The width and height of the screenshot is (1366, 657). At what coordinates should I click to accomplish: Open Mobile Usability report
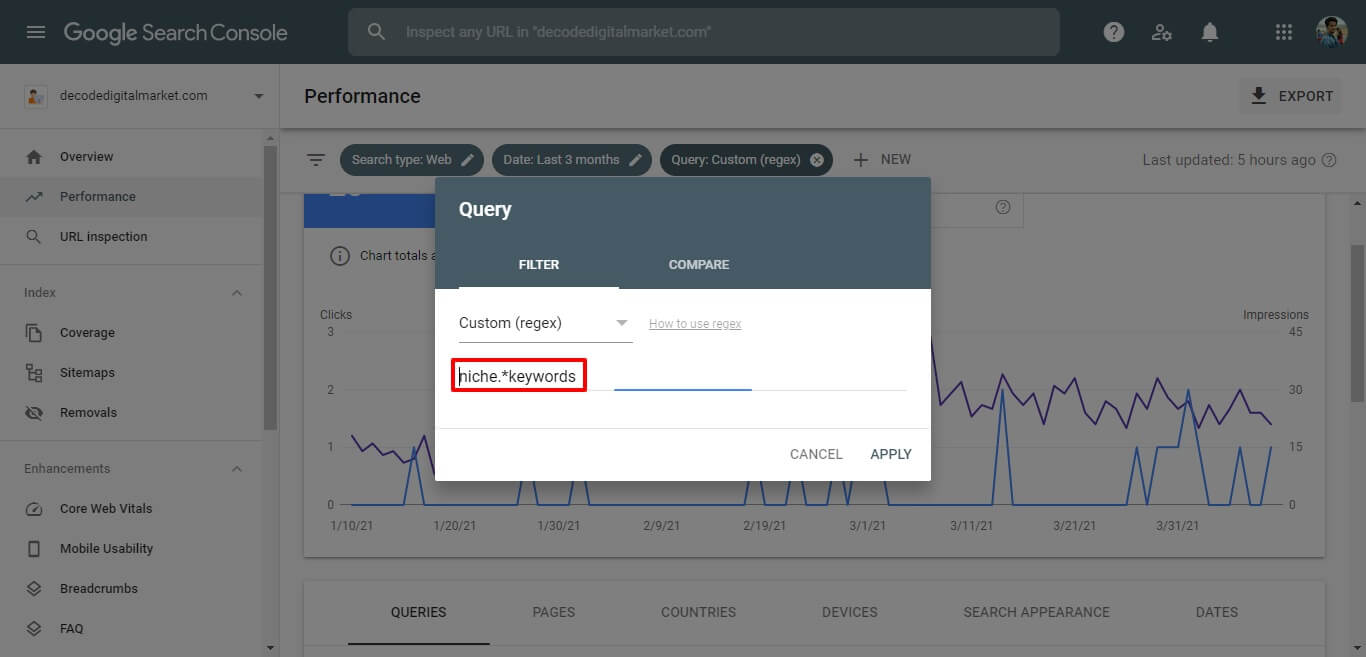pos(106,549)
